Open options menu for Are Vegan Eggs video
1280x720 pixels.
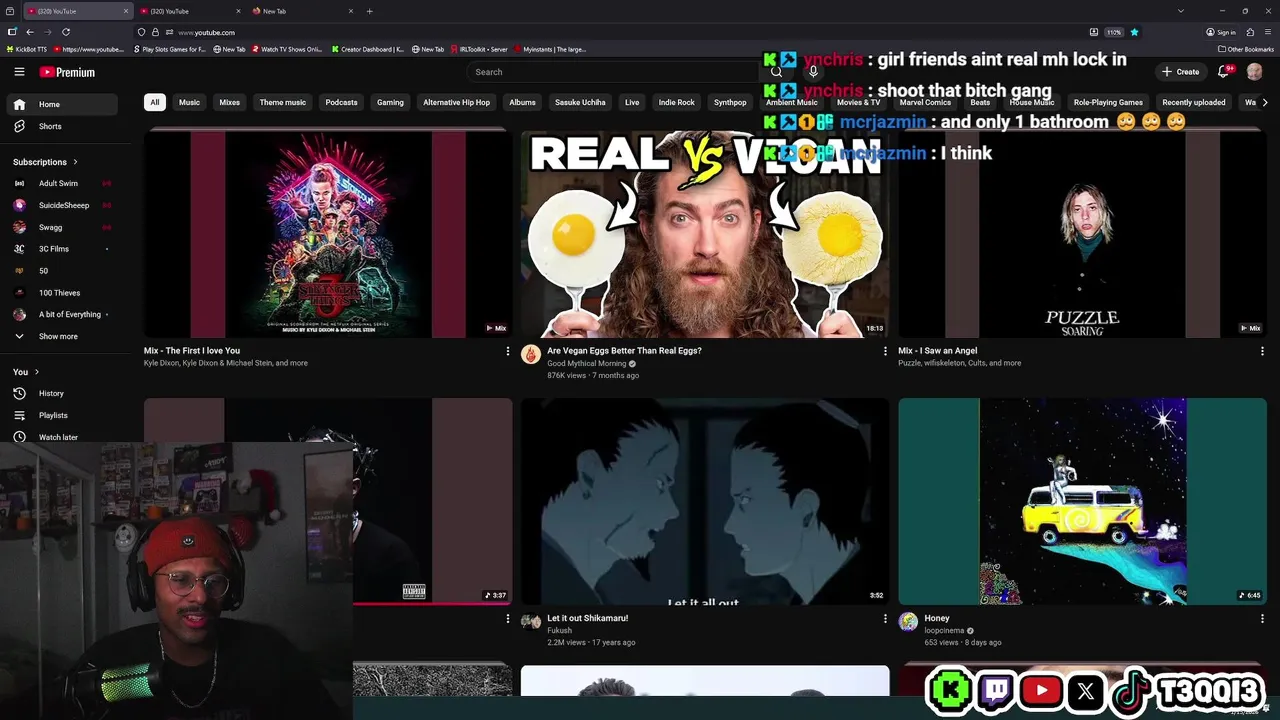point(884,351)
